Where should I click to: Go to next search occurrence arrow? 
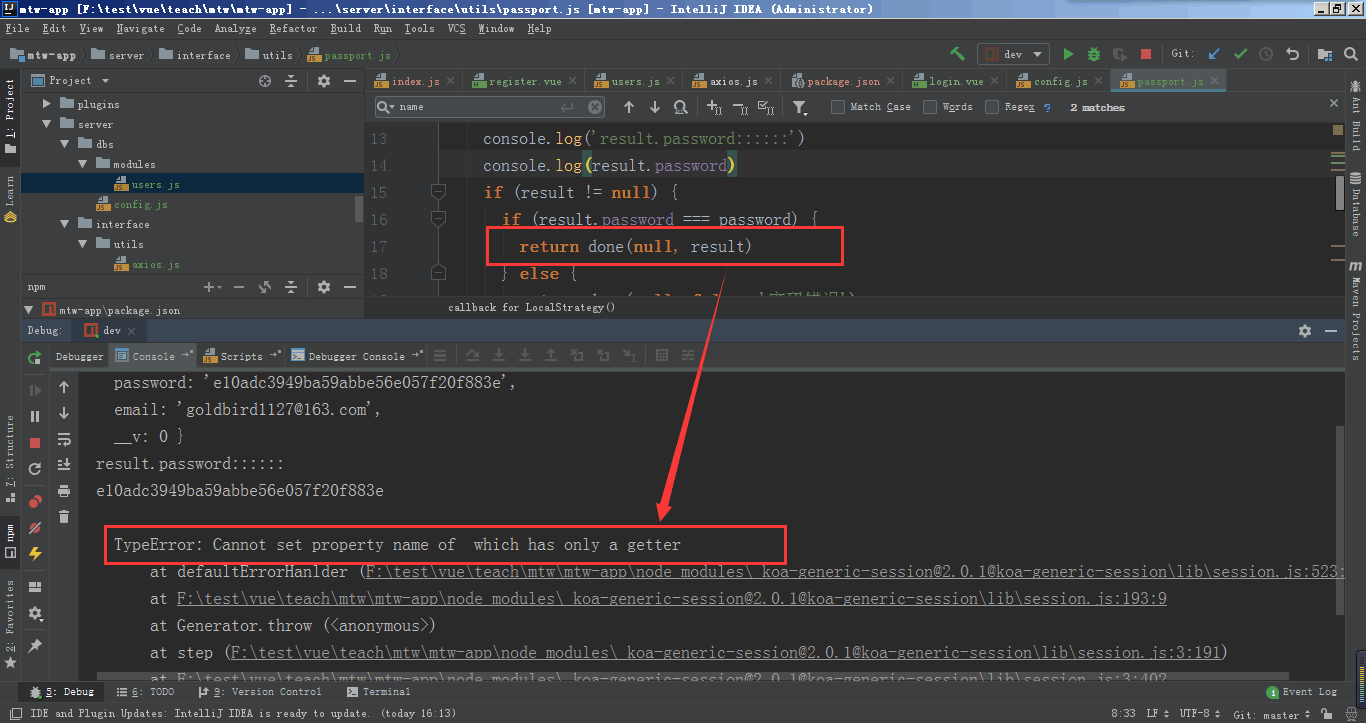click(654, 107)
